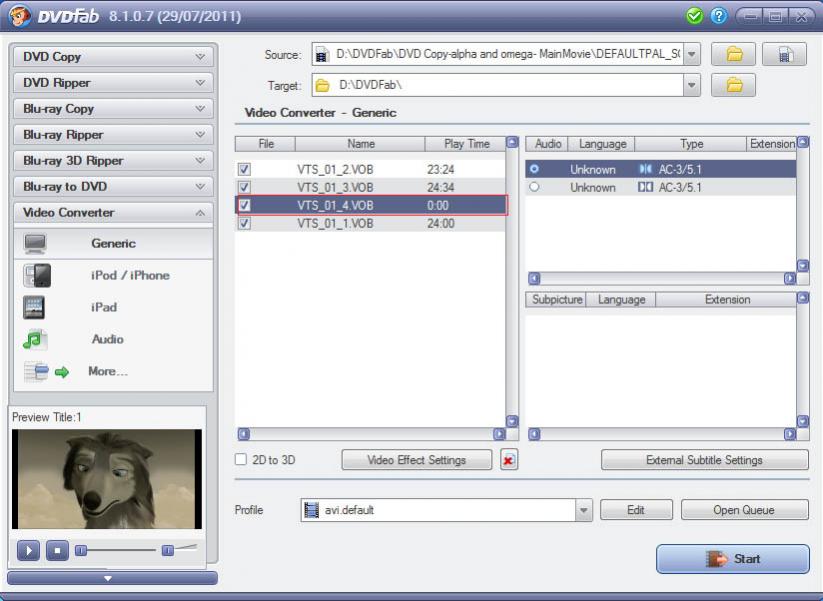The height and width of the screenshot is (601, 823).
Task: Click the More green arrow icon
Action: tap(62, 372)
